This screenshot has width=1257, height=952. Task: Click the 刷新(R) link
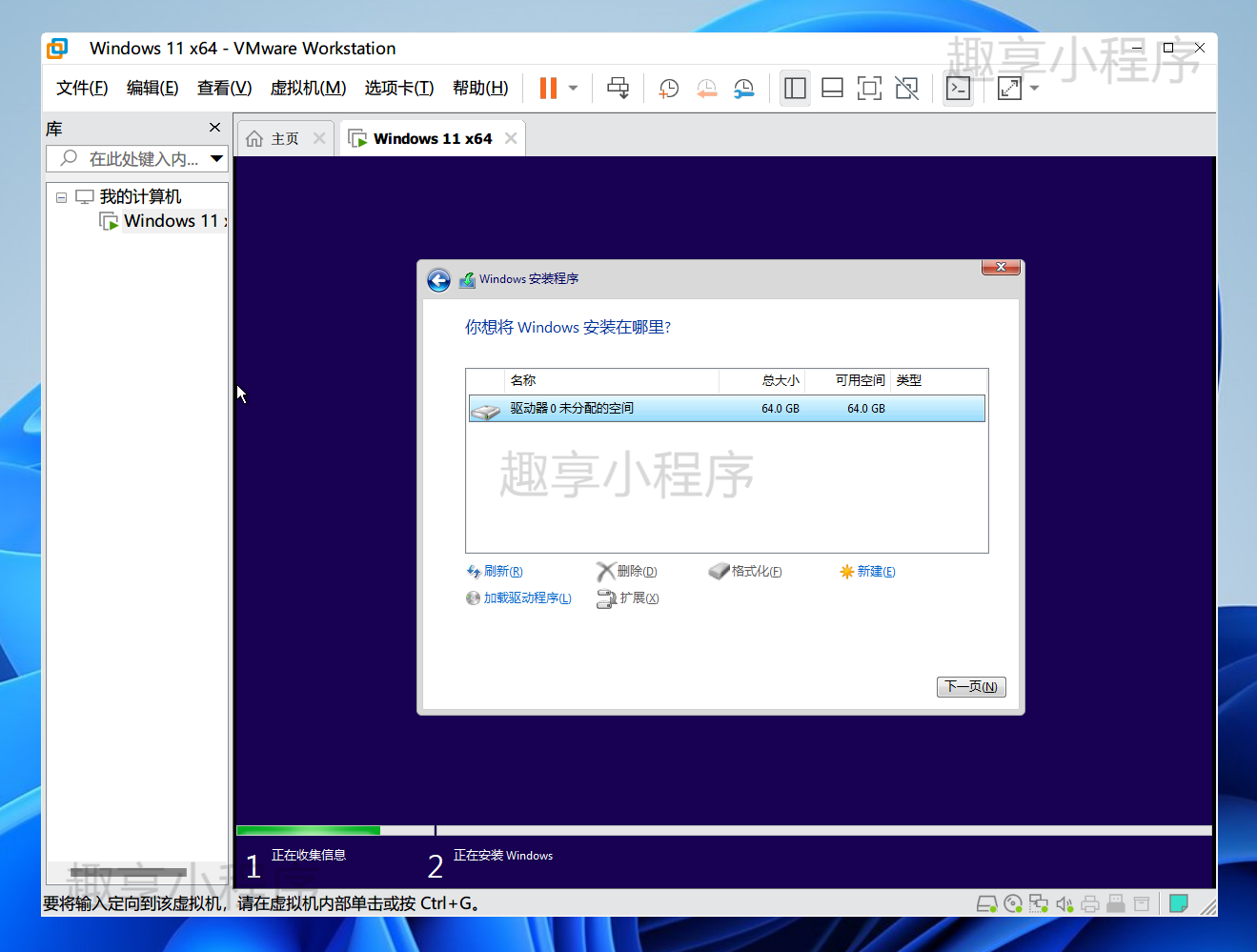pos(495,572)
